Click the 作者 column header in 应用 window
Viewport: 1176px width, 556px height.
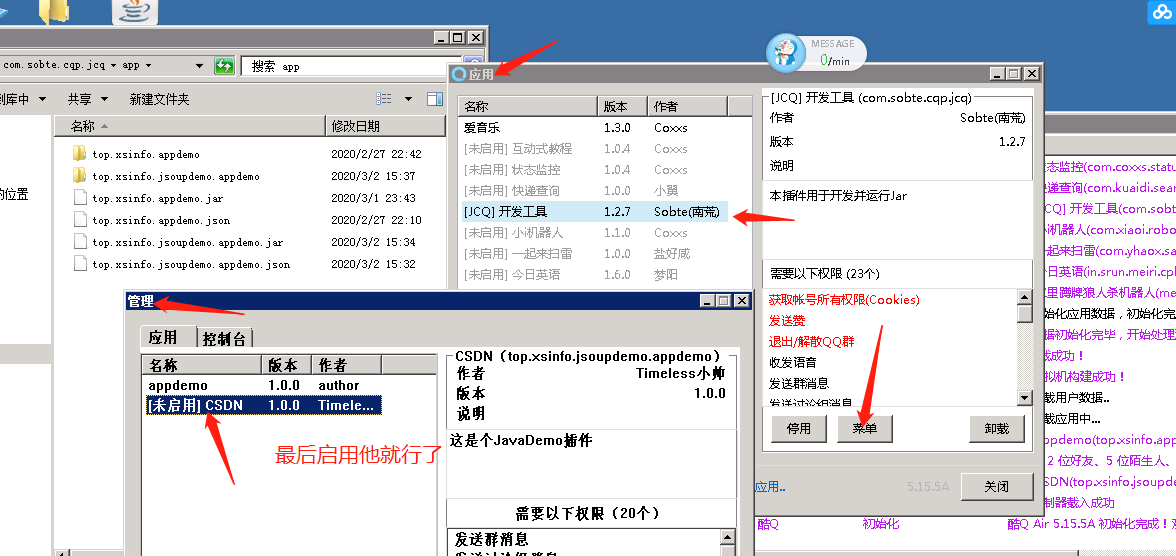click(x=688, y=107)
